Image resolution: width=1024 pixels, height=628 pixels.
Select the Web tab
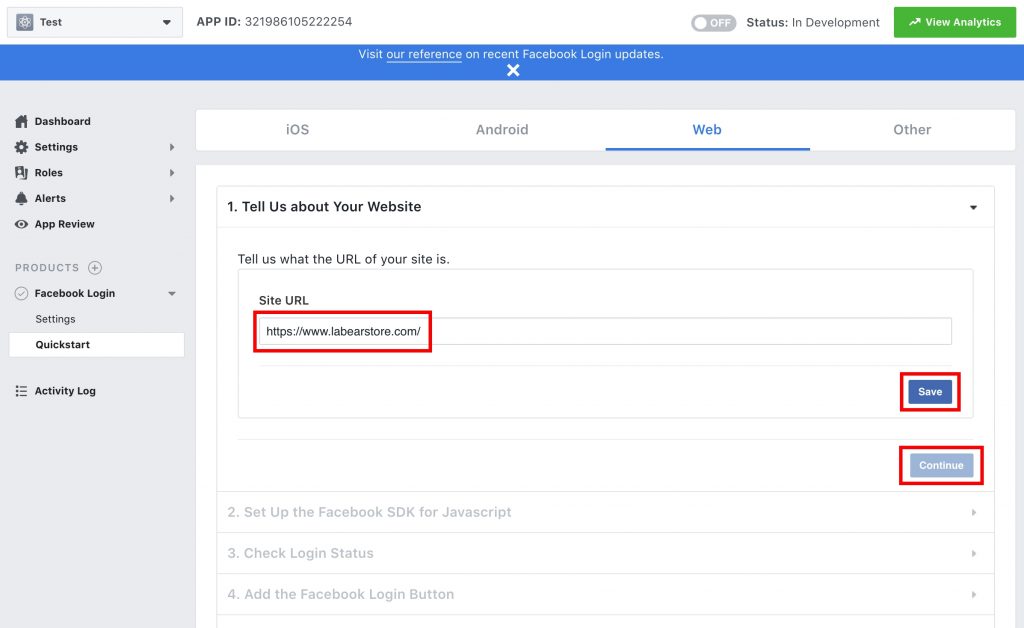[x=707, y=130]
